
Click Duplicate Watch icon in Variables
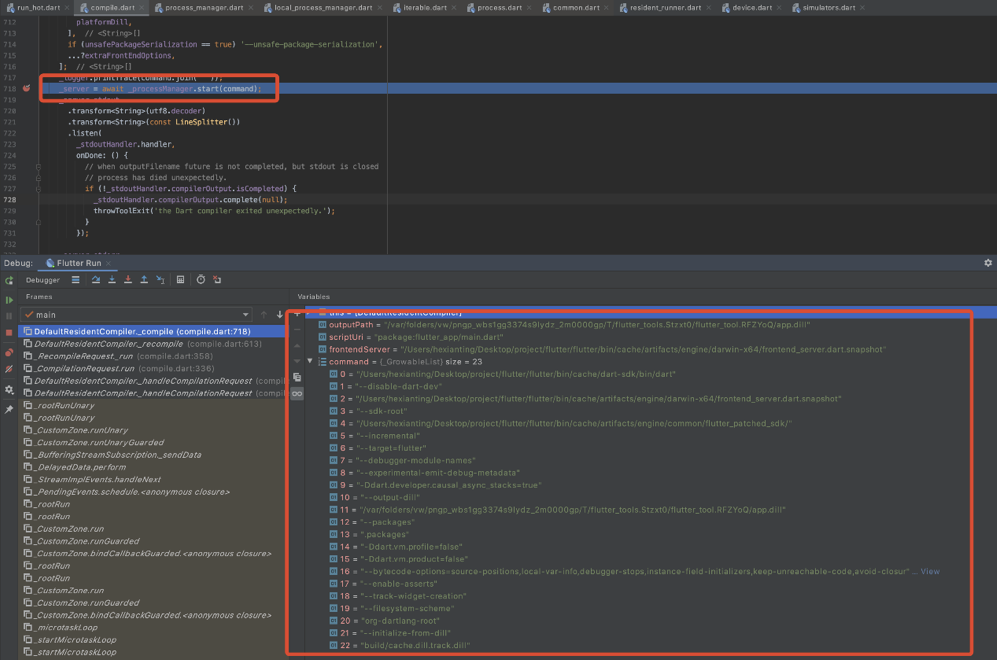297,377
